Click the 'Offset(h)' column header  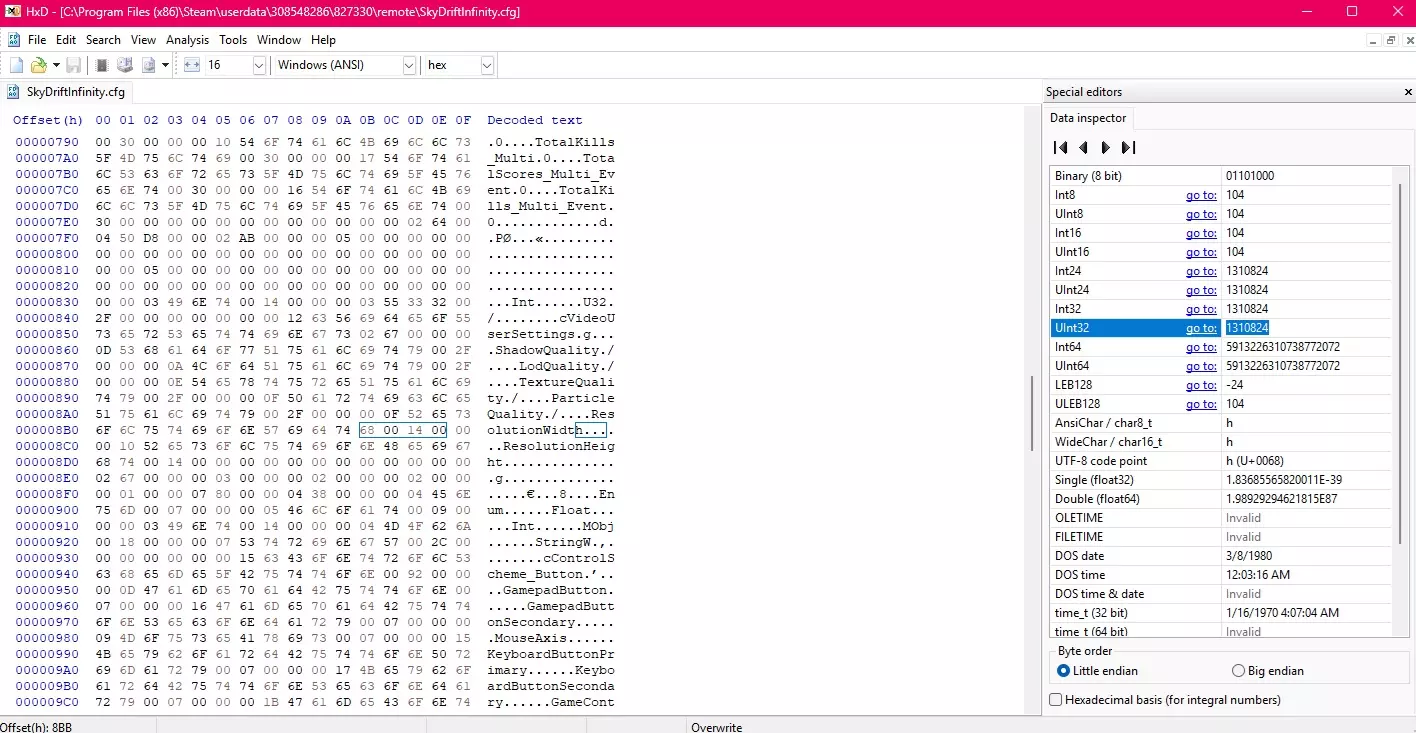pos(48,121)
